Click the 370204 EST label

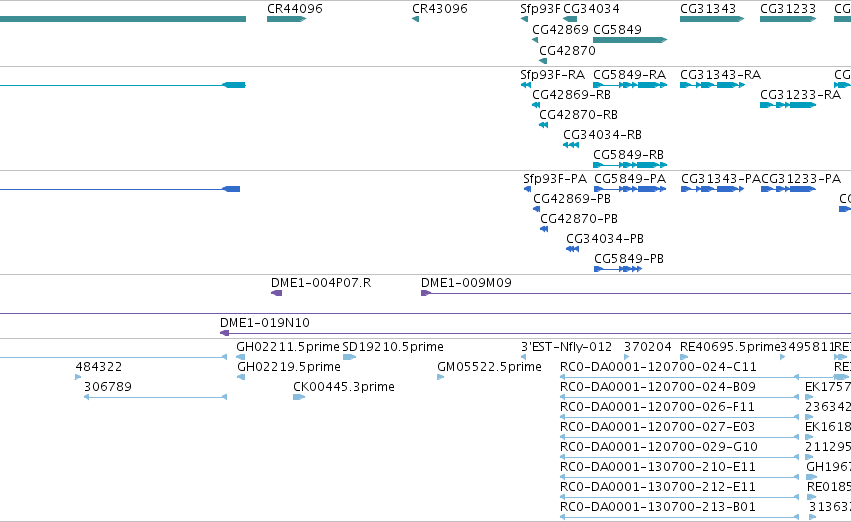click(x=647, y=347)
